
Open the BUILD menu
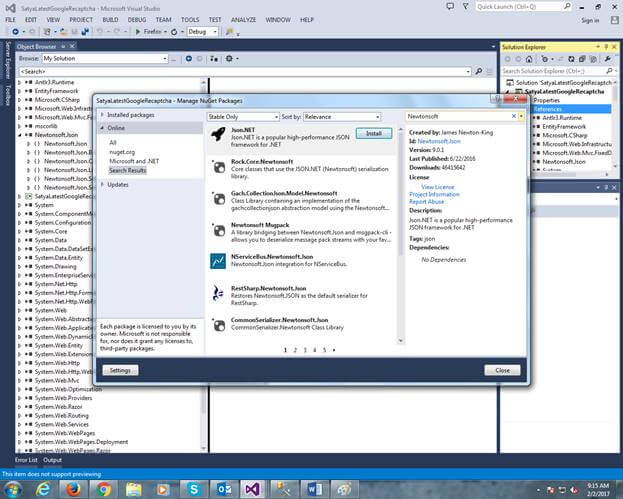click(x=110, y=19)
